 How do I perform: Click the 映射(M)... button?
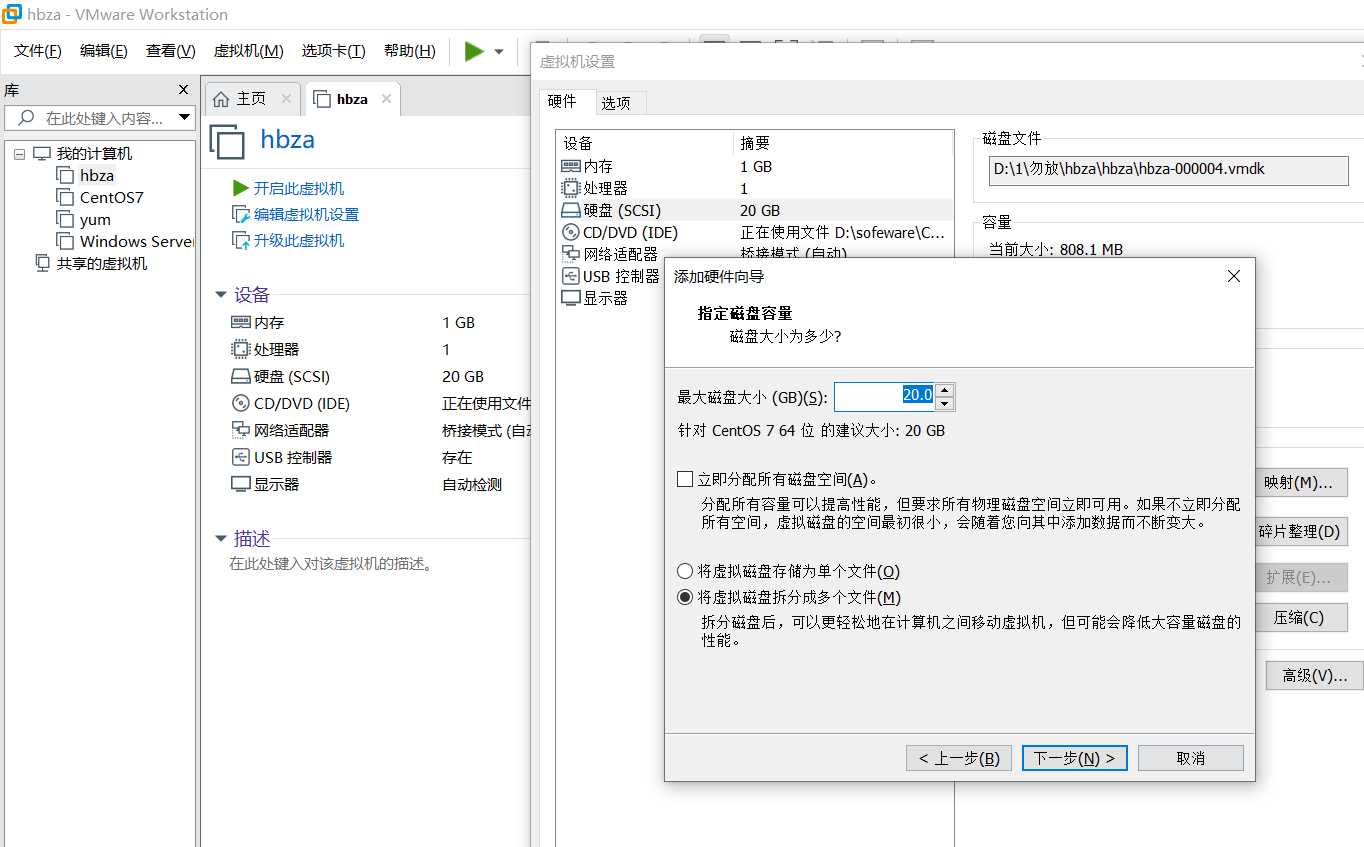(1299, 483)
